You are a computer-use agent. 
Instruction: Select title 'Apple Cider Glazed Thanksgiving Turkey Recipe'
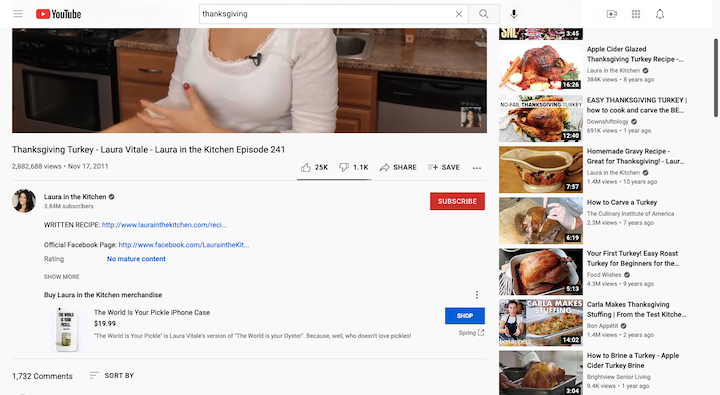click(x=635, y=54)
